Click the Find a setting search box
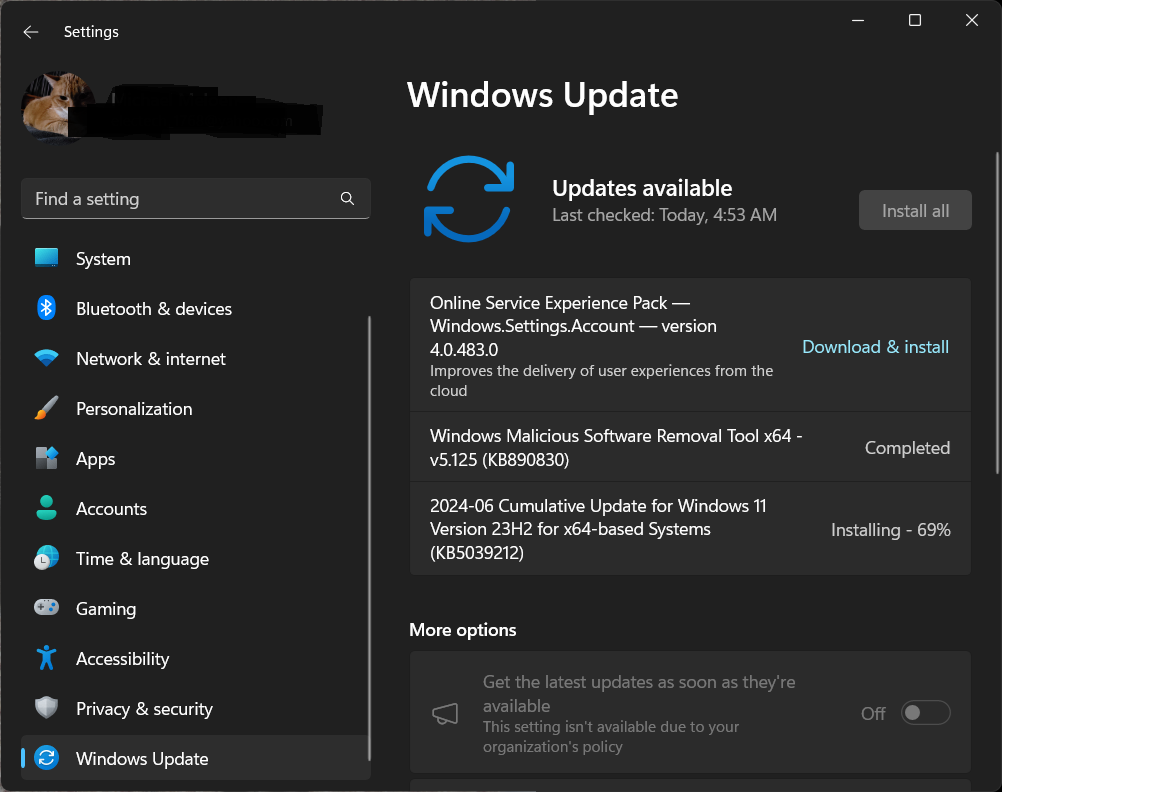The image size is (1152, 792). click(x=180, y=199)
